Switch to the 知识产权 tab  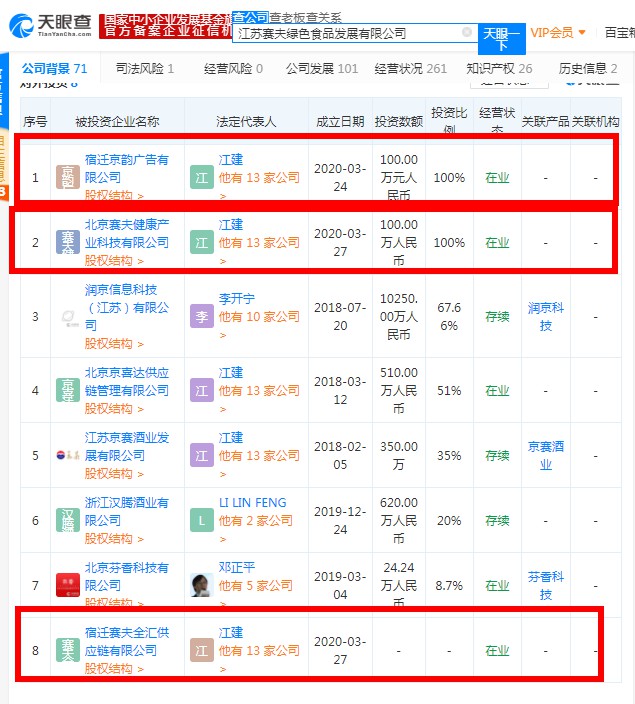click(499, 68)
